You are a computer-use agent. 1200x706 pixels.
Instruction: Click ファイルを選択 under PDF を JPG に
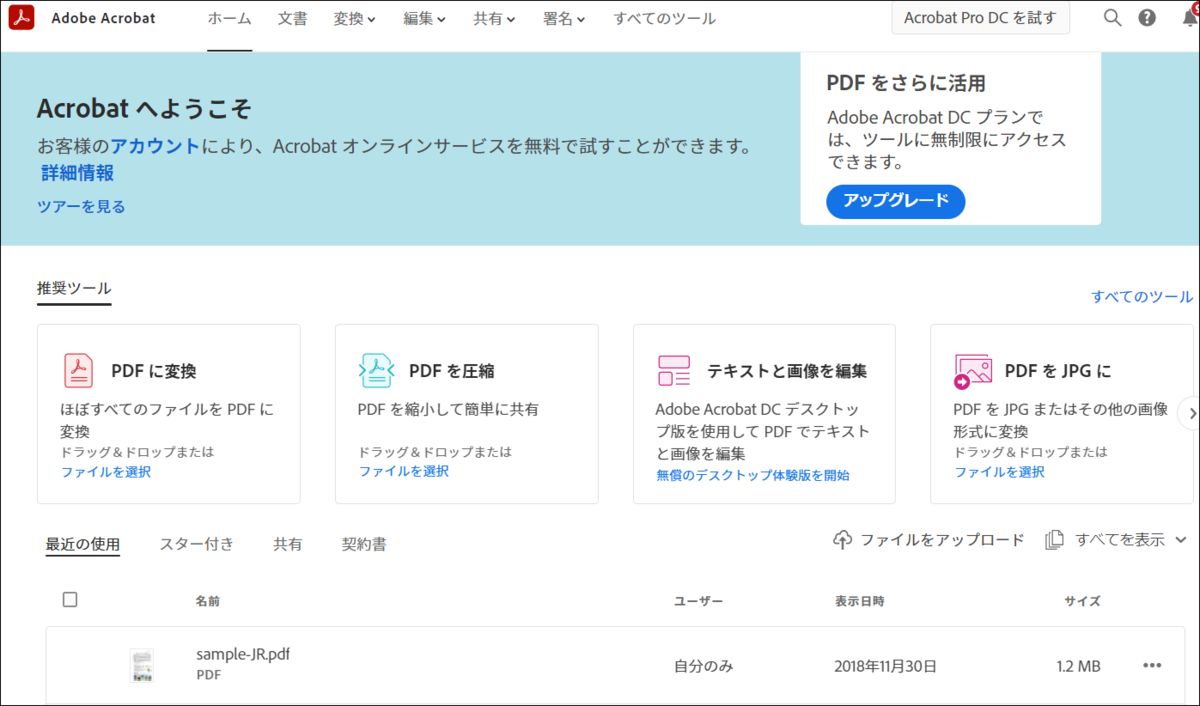click(x=999, y=472)
